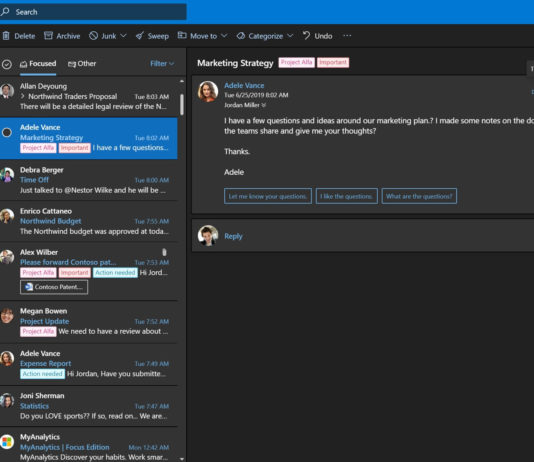The width and height of the screenshot is (534, 462).
Task: Open Debra Berger's Time Off email
Action: pyautogui.click(x=89, y=180)
